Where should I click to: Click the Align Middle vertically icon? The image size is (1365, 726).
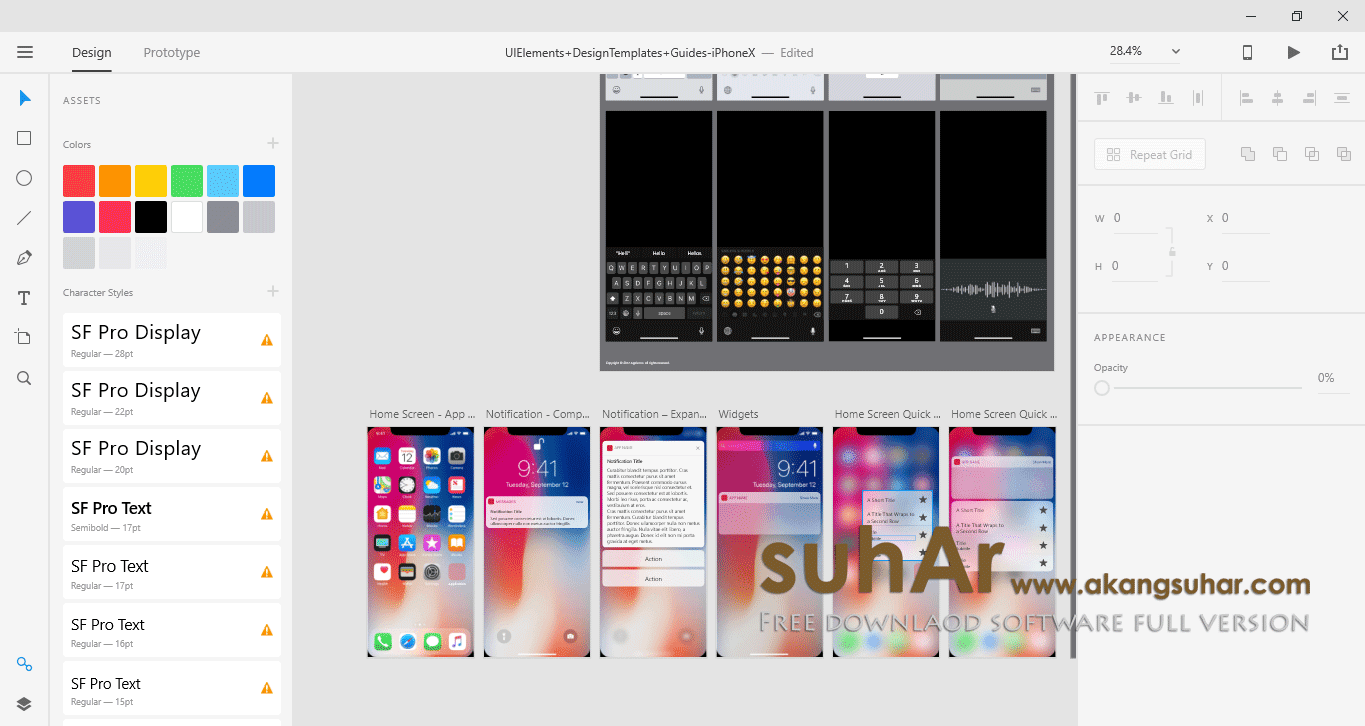tap(1133, 98)
